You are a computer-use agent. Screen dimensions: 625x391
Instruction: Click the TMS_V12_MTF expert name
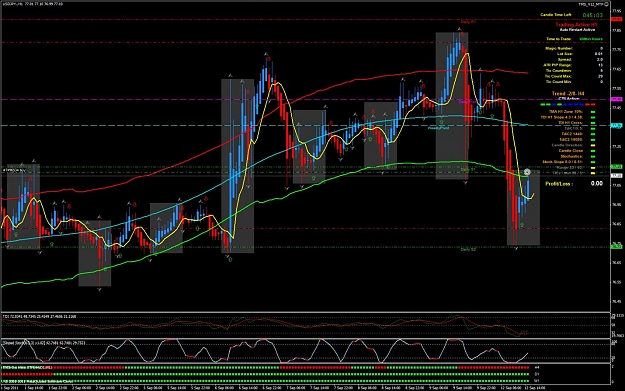590,4
